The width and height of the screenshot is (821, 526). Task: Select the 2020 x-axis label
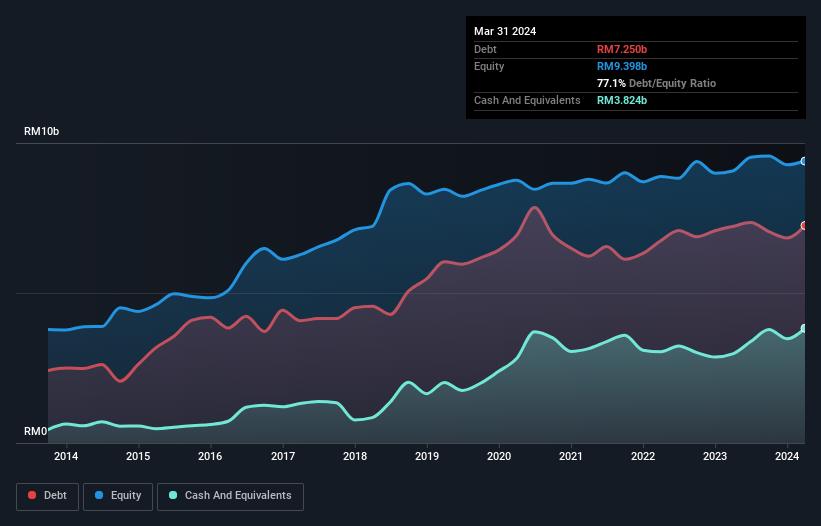[x=499, y=456]
